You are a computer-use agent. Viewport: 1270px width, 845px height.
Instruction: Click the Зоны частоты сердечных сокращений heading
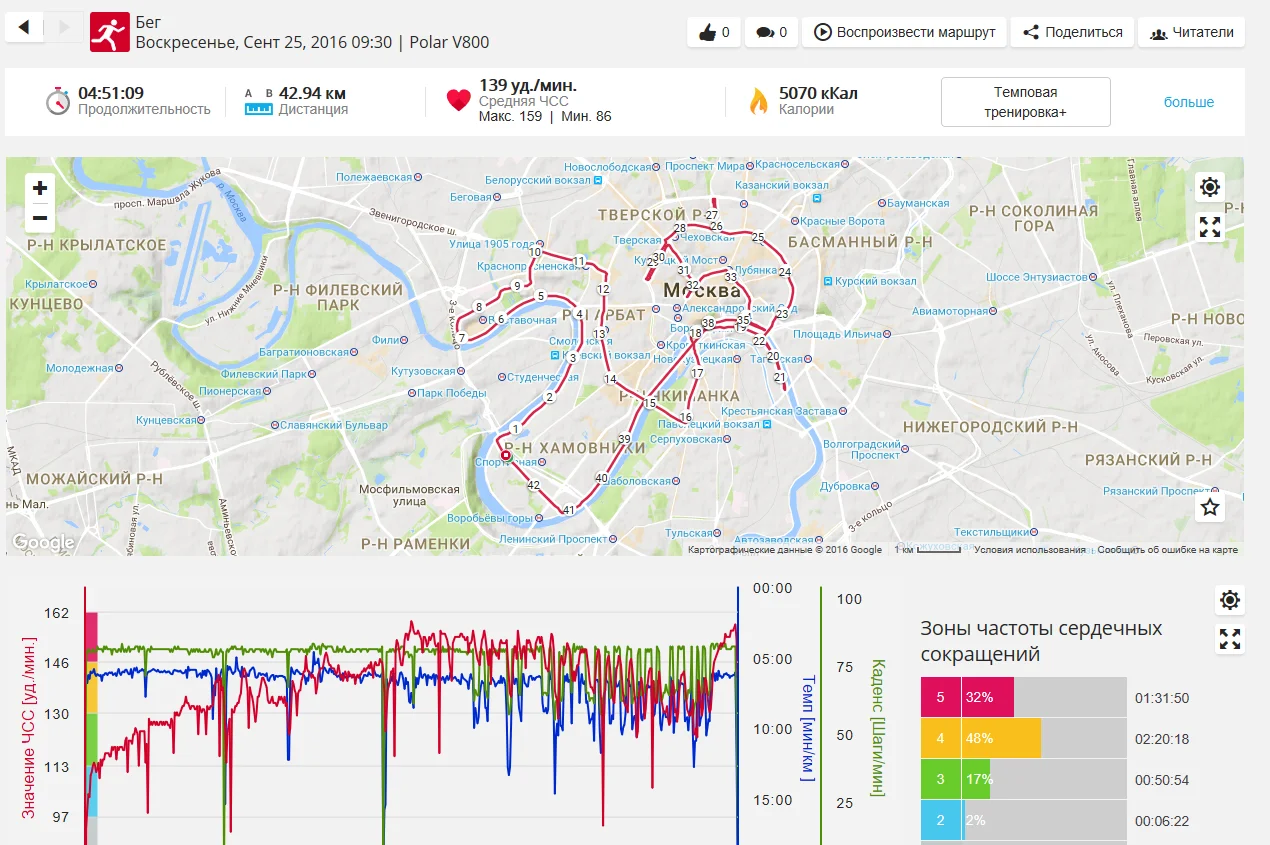pyautogui.click(x=1041, y=641)
